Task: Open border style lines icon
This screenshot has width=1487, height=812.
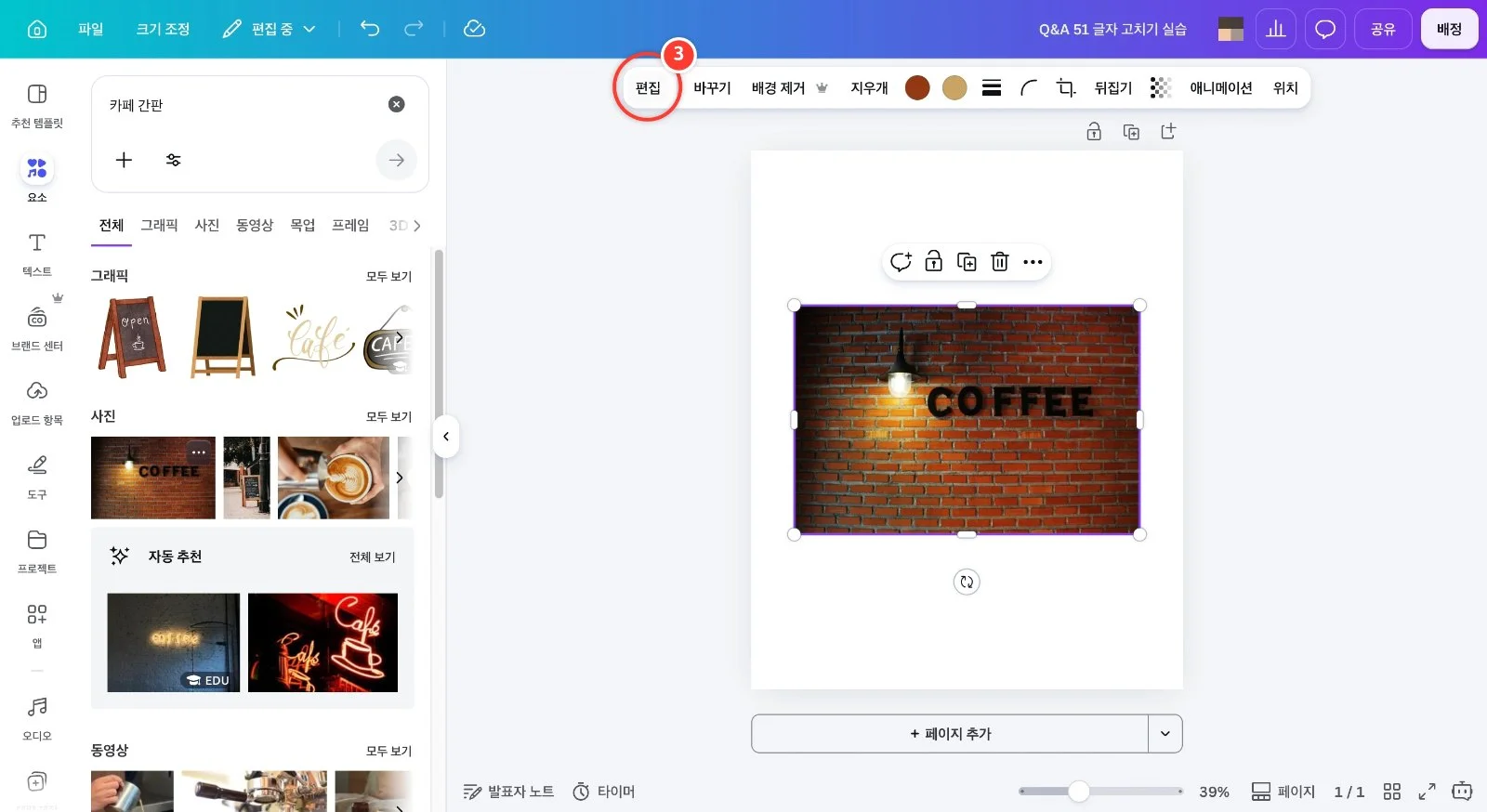Action: [x=992, y=87]
